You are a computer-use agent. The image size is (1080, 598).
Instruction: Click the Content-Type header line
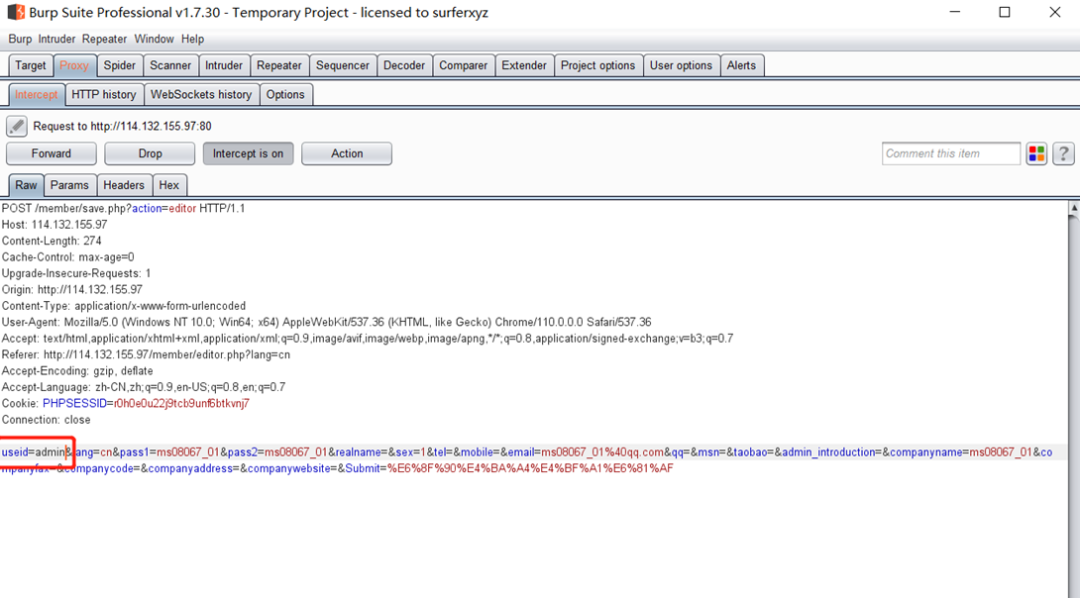pos(124,306)
